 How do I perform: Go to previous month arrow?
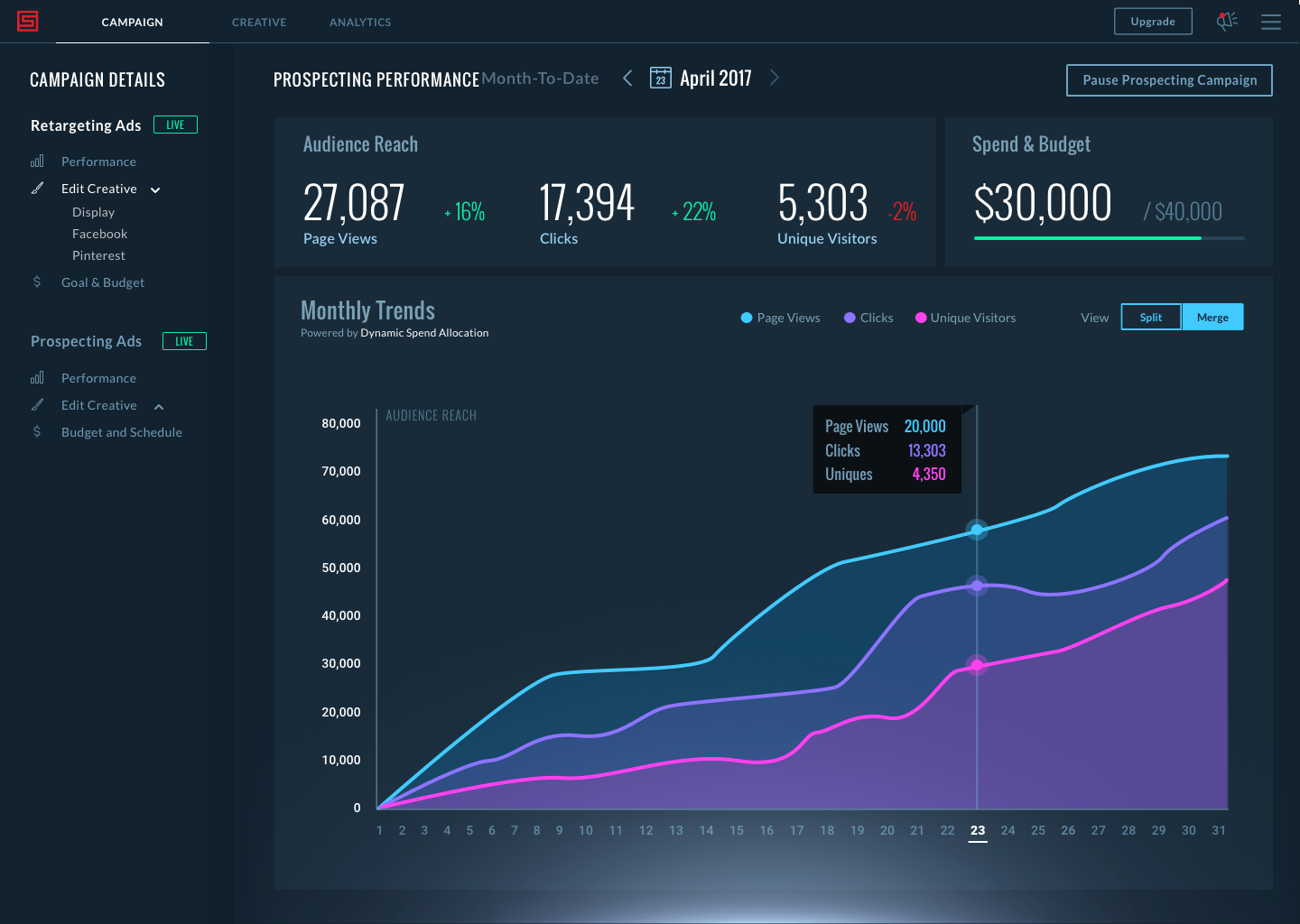627,78
